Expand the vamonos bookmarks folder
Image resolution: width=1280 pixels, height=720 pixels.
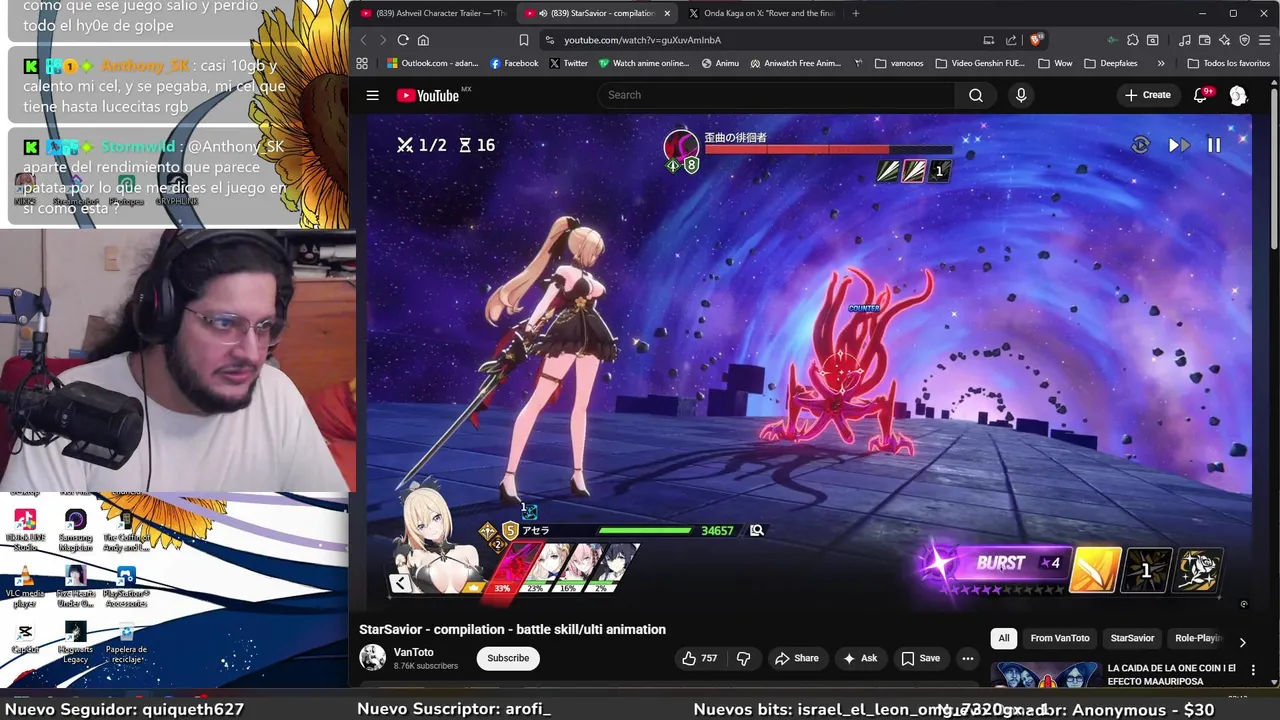(x=899, y=63)
